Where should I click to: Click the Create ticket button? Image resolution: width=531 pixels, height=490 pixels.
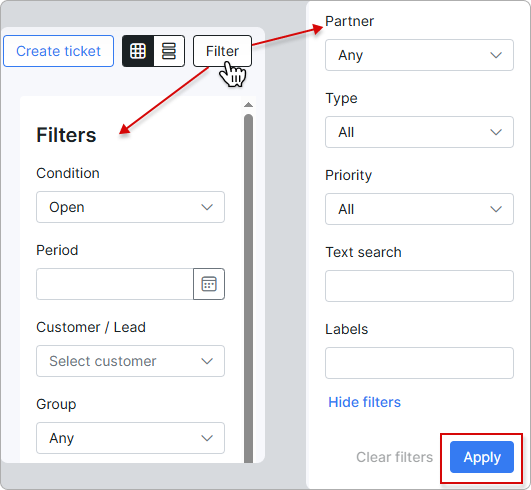coord(58,51)
